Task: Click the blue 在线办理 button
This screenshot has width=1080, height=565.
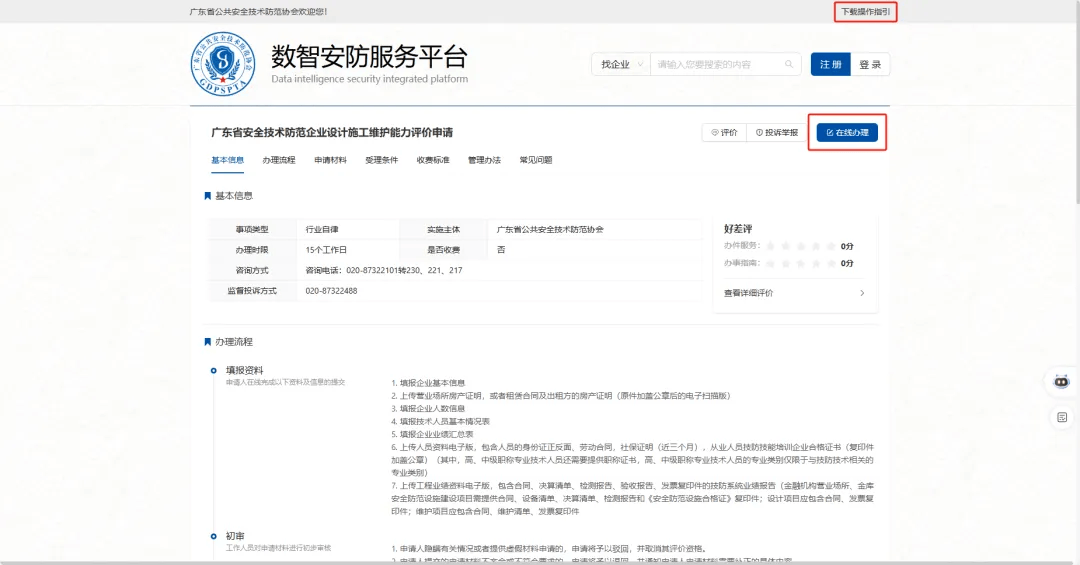Action: point(847,132)
